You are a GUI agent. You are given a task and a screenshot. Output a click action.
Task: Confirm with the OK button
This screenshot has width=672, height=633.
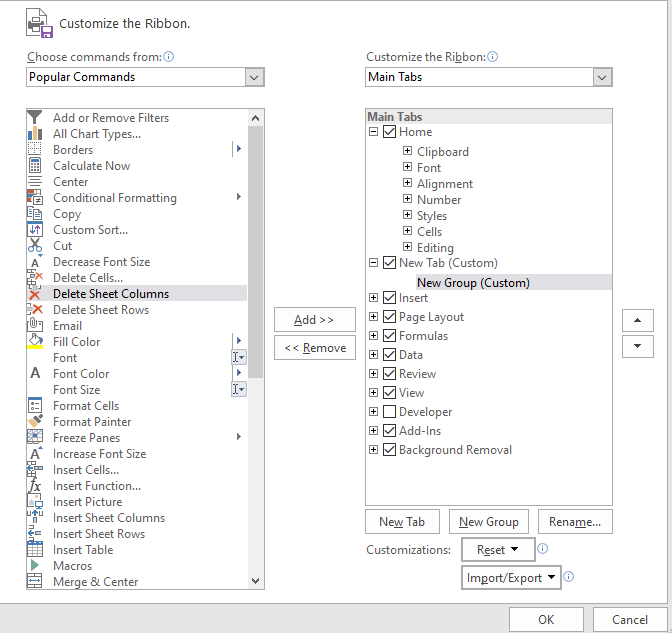point(546,620)
